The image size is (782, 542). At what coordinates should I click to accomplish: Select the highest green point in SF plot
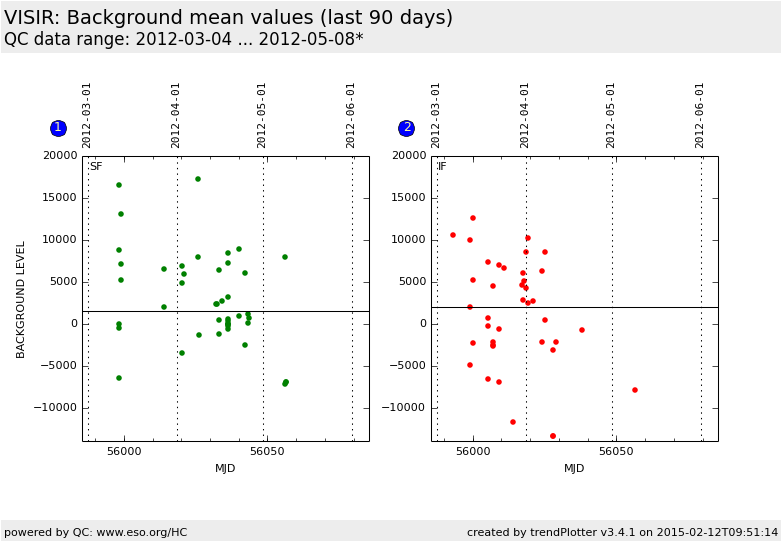[x=198, y=179]
